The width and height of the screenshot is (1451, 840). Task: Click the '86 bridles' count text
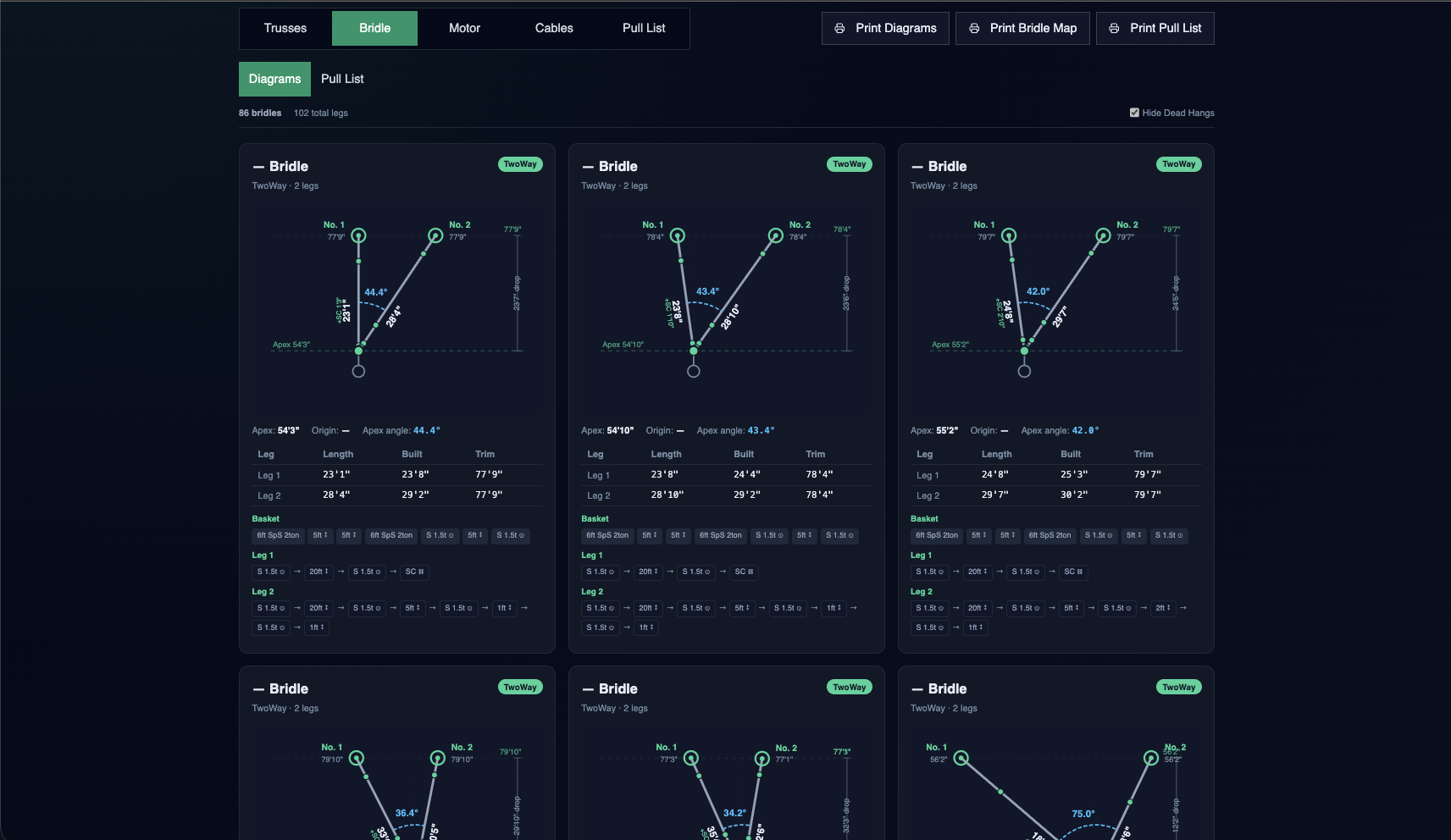point(260,113)
